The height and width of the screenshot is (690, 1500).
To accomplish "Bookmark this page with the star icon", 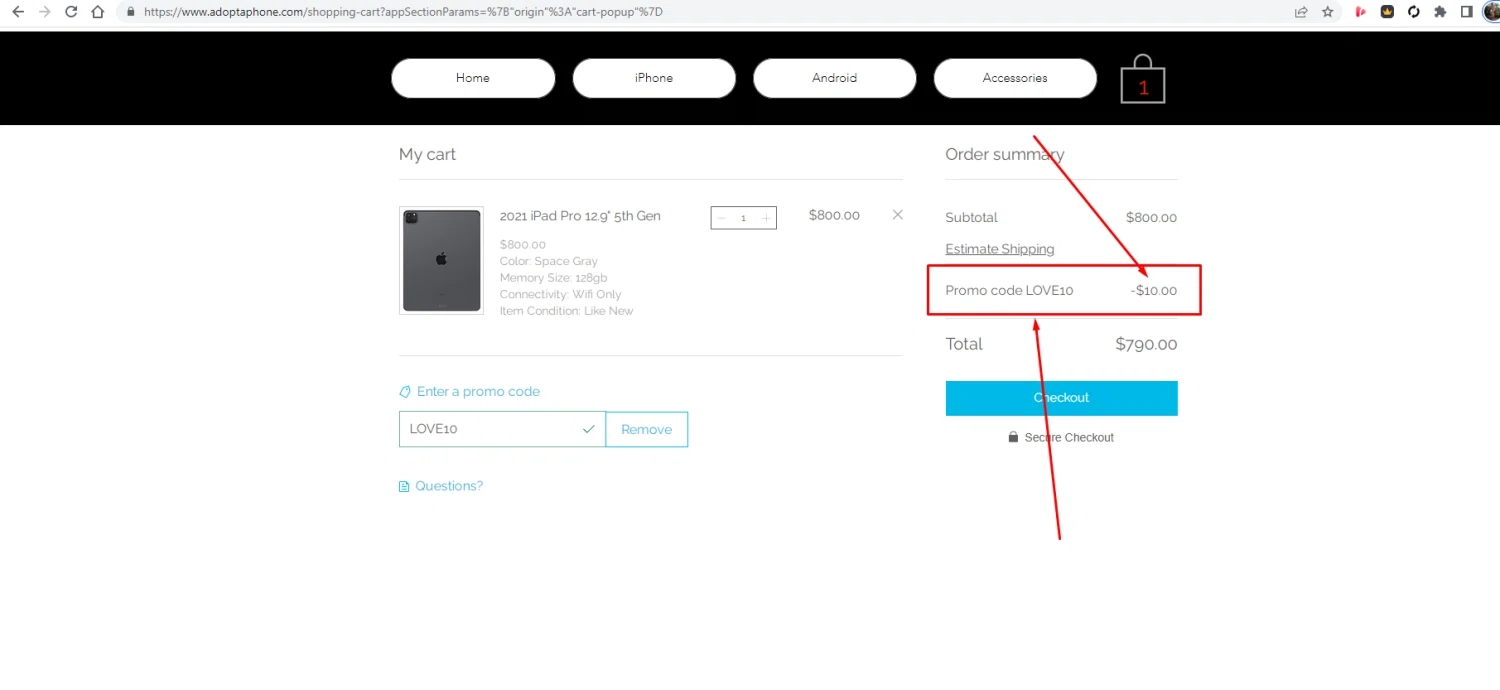I will pos(1328,12).
